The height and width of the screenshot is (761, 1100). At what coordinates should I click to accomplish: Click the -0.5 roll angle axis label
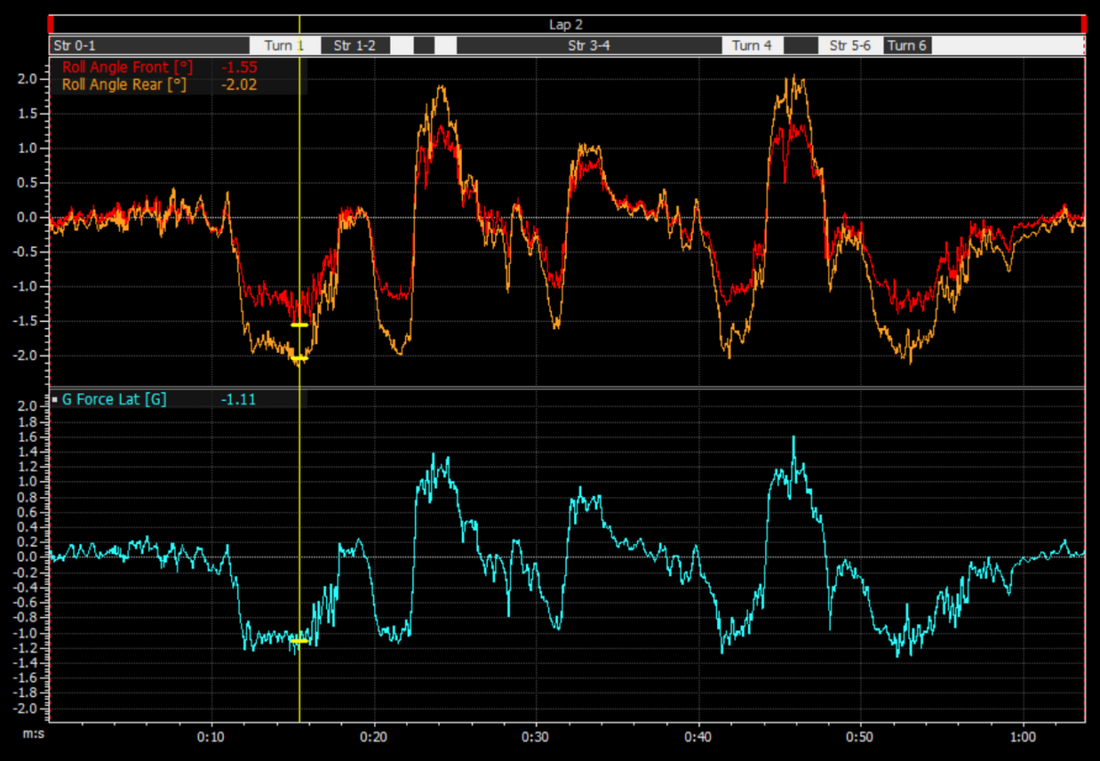pos(25,252)
